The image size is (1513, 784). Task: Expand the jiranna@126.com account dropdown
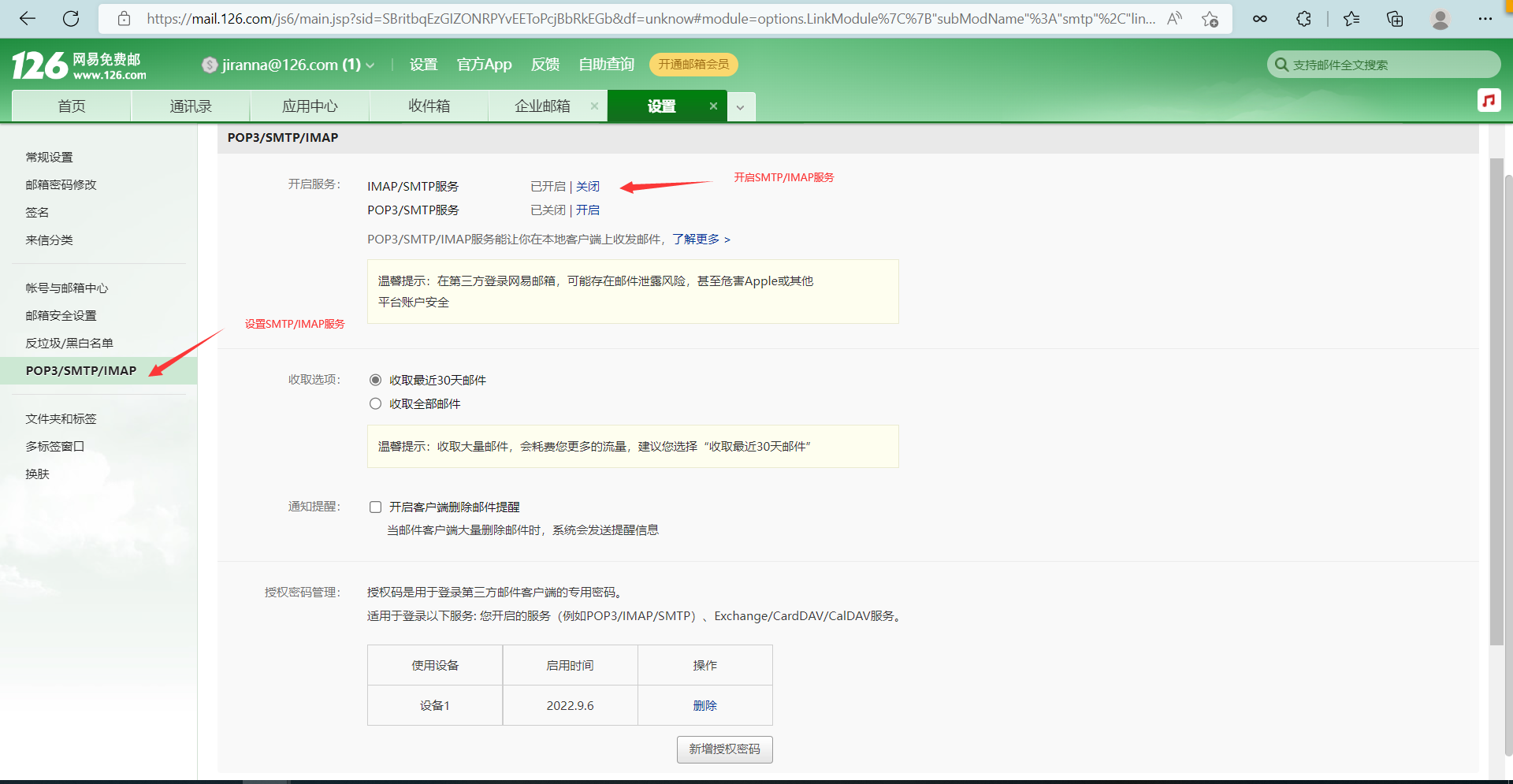click(x=370, y=65)
